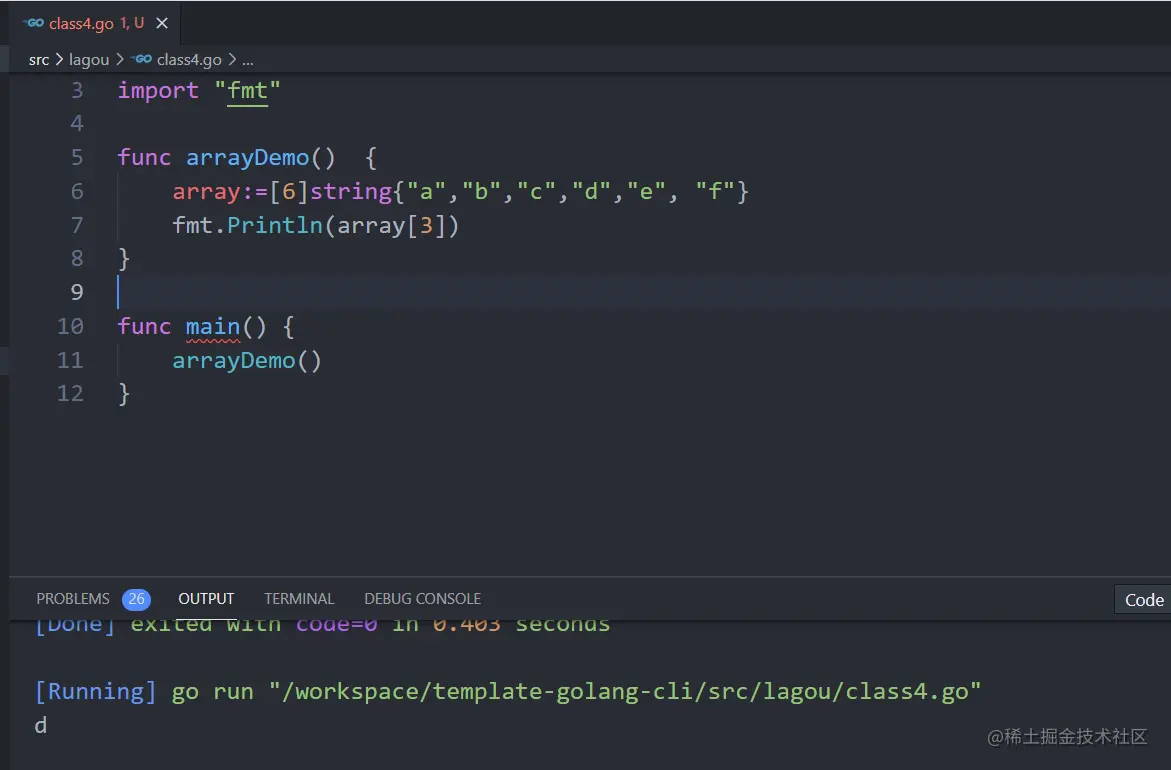Click the closing brace on line 12
The height and width of the screenshot is (770, 1171).
click(x=124, y=394)
